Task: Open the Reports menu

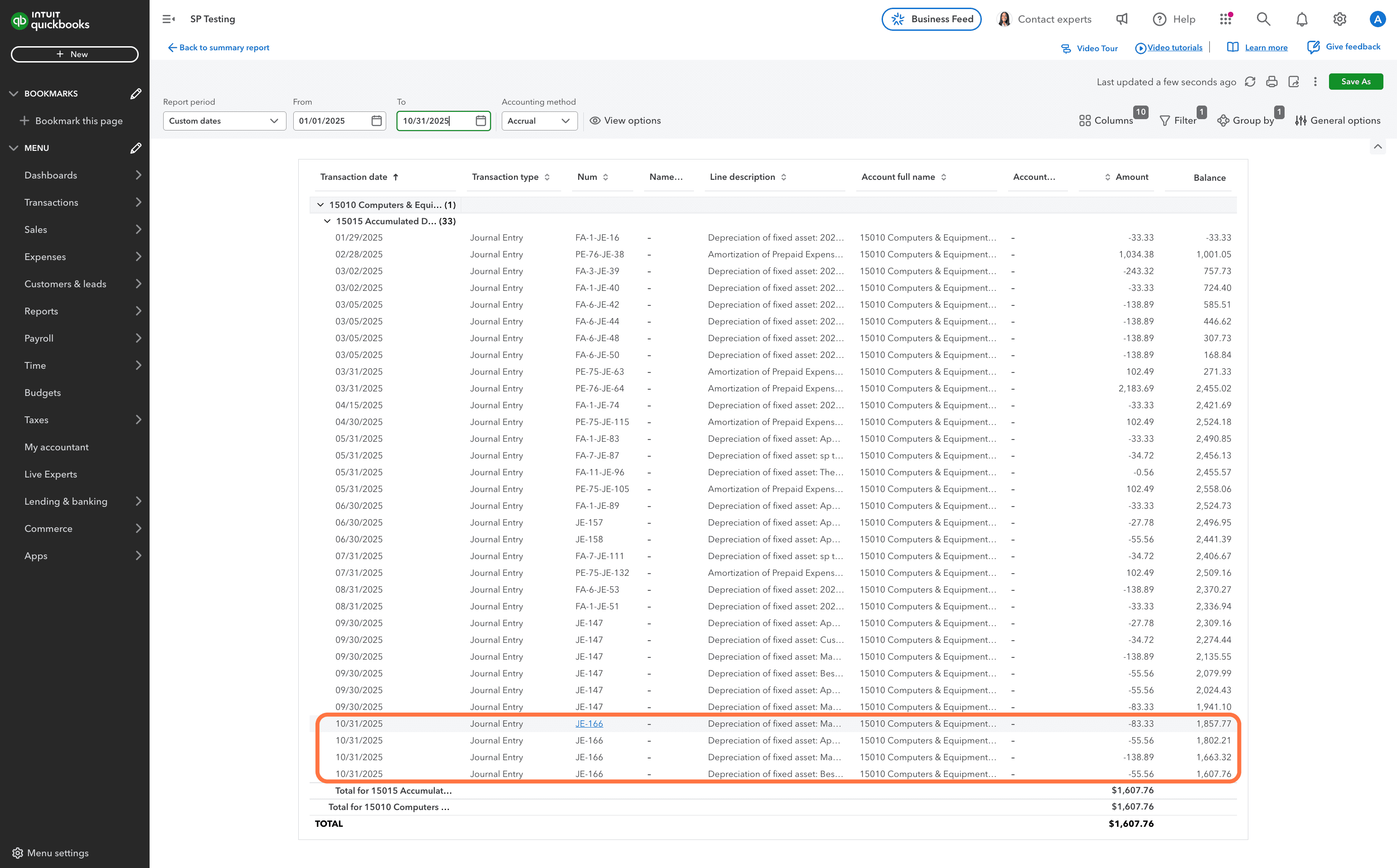Action: pyautogui.click(x=41, y=311)
